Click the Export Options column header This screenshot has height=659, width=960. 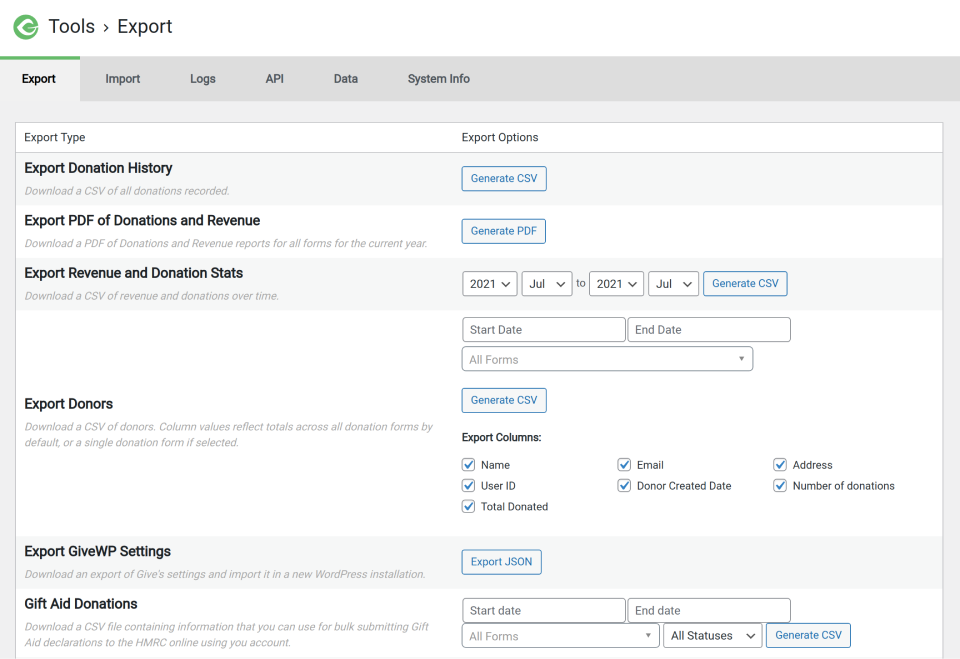pos(500,138)
